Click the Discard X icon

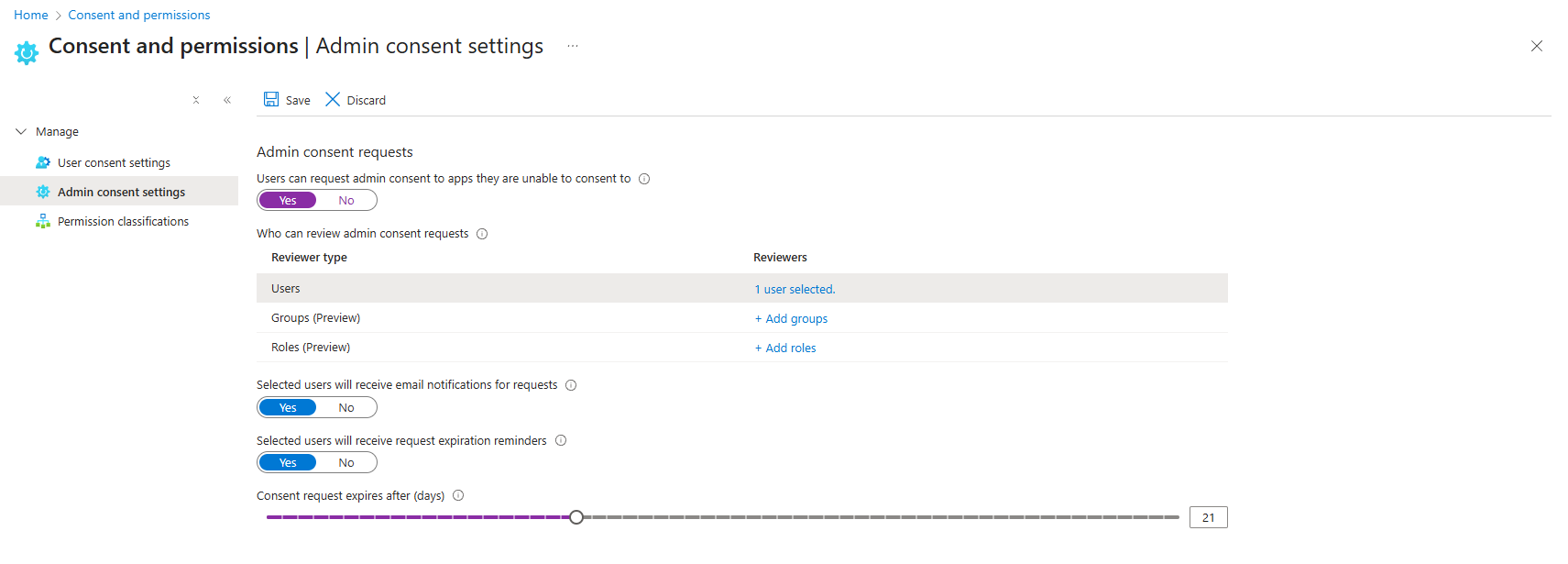pyautogui.click(x=333, y=100)
